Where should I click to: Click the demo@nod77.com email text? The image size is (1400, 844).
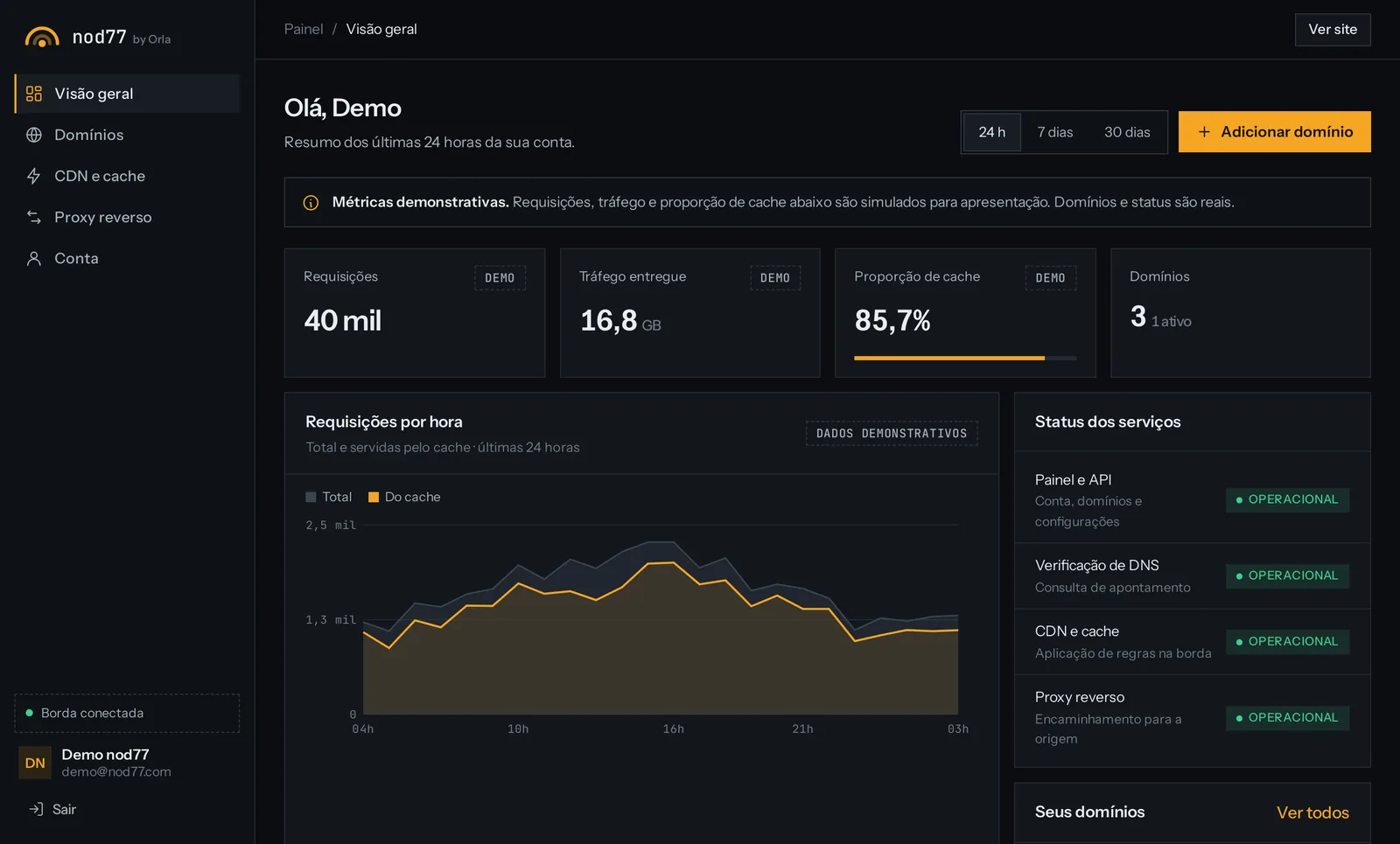pyautogui.click(x=116, y=772)
